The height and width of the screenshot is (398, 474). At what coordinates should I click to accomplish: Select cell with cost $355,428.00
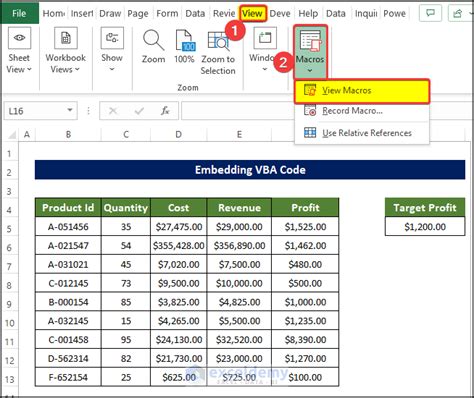coord(179,246)
